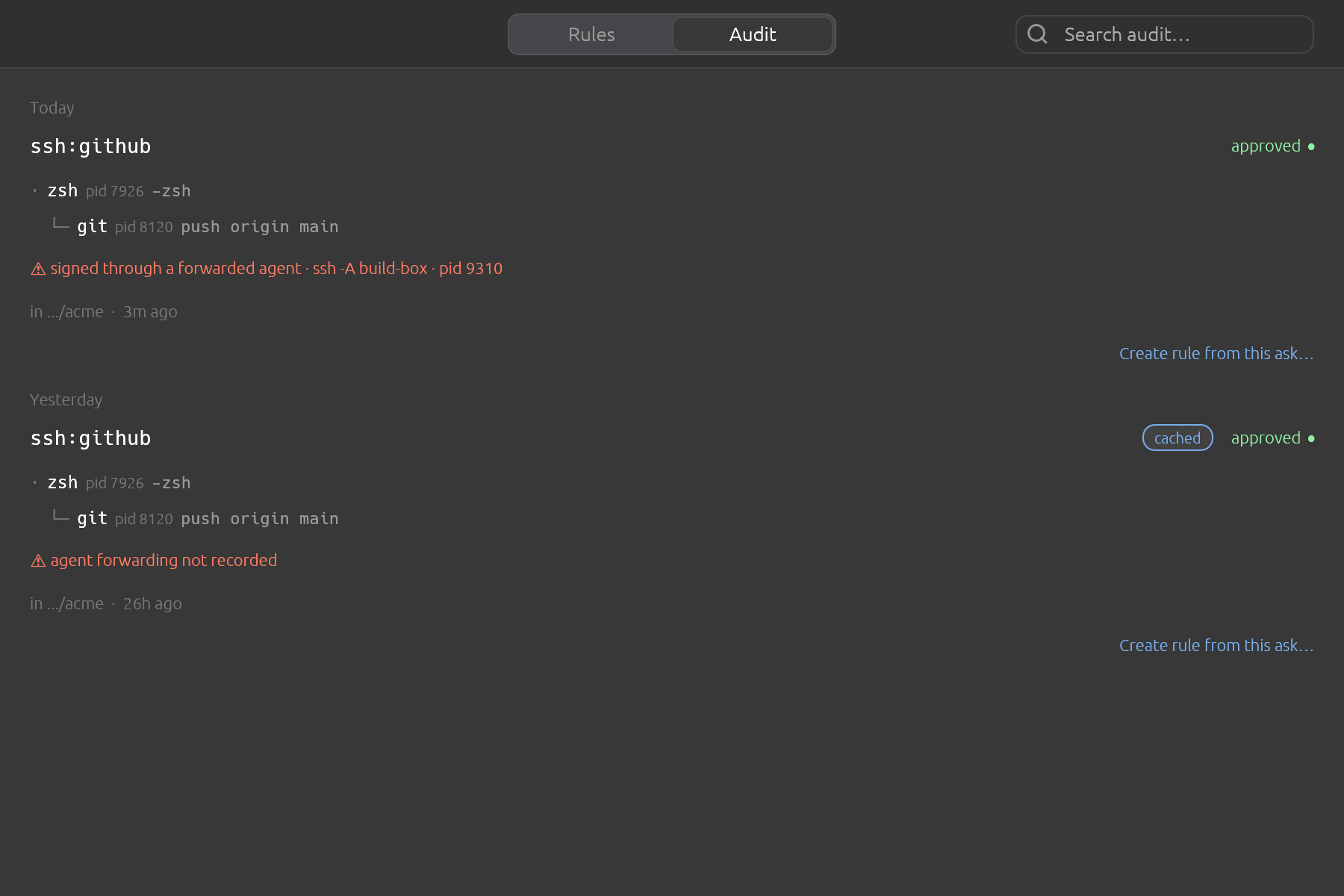Switch to the Rules tab
The height and width of the screenshot is (896, 1344).
591,34
